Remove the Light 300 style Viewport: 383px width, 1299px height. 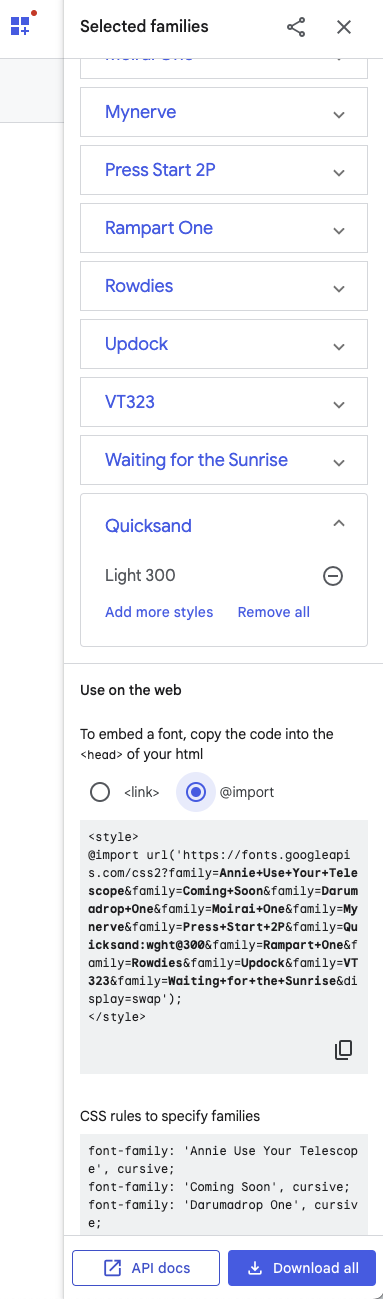pos(333,576)
